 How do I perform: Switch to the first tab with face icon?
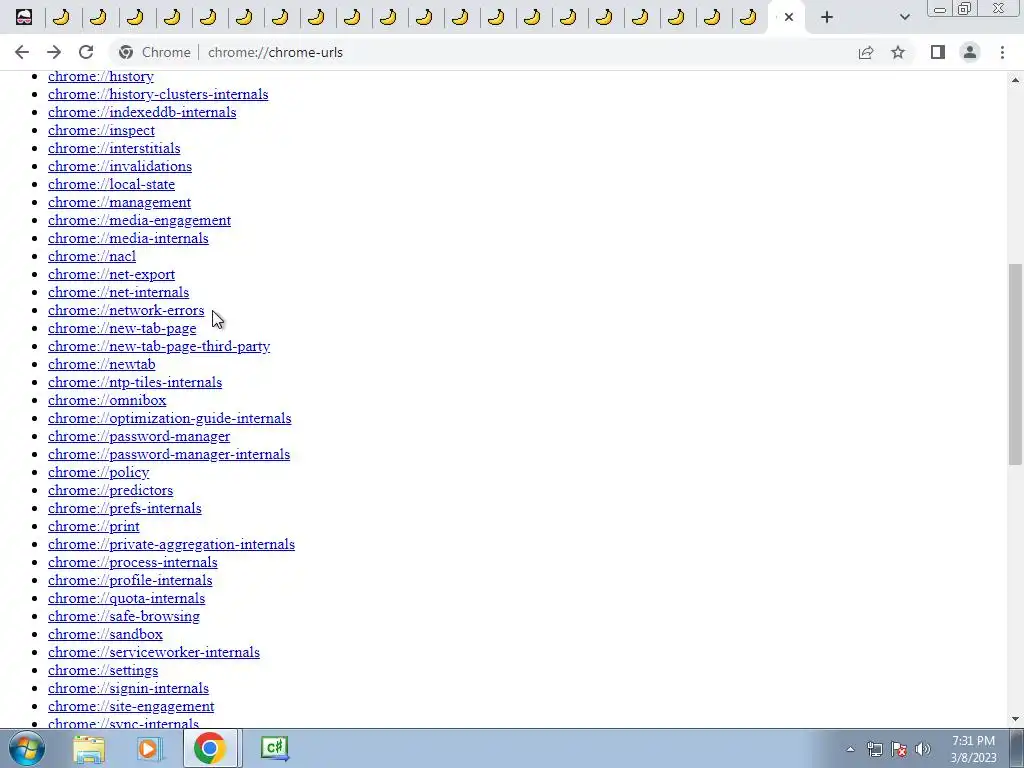point(24,17)
